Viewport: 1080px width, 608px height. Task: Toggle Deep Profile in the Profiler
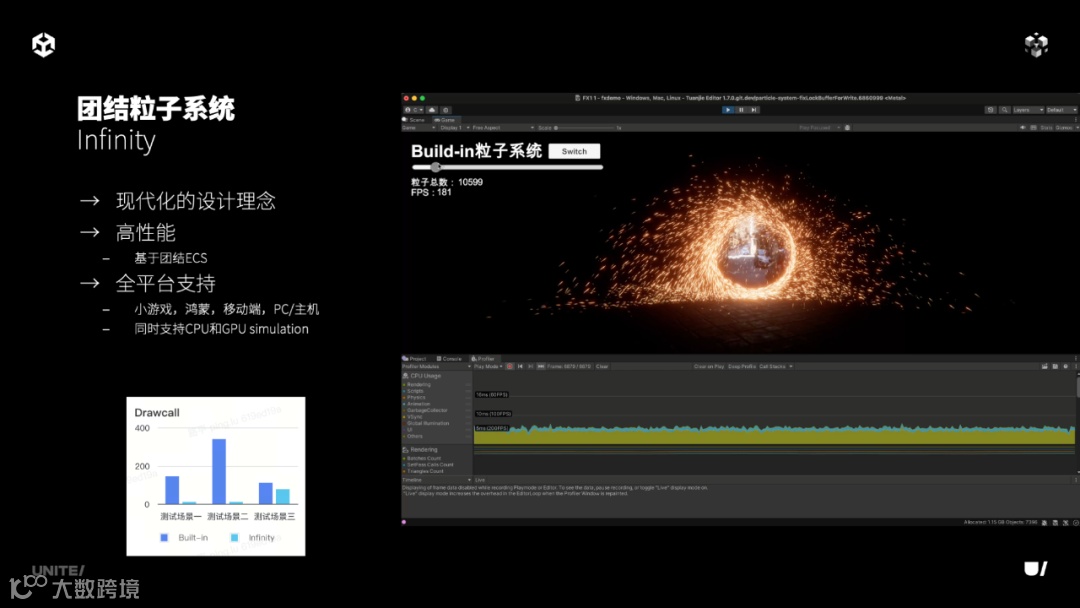point(742,366)
